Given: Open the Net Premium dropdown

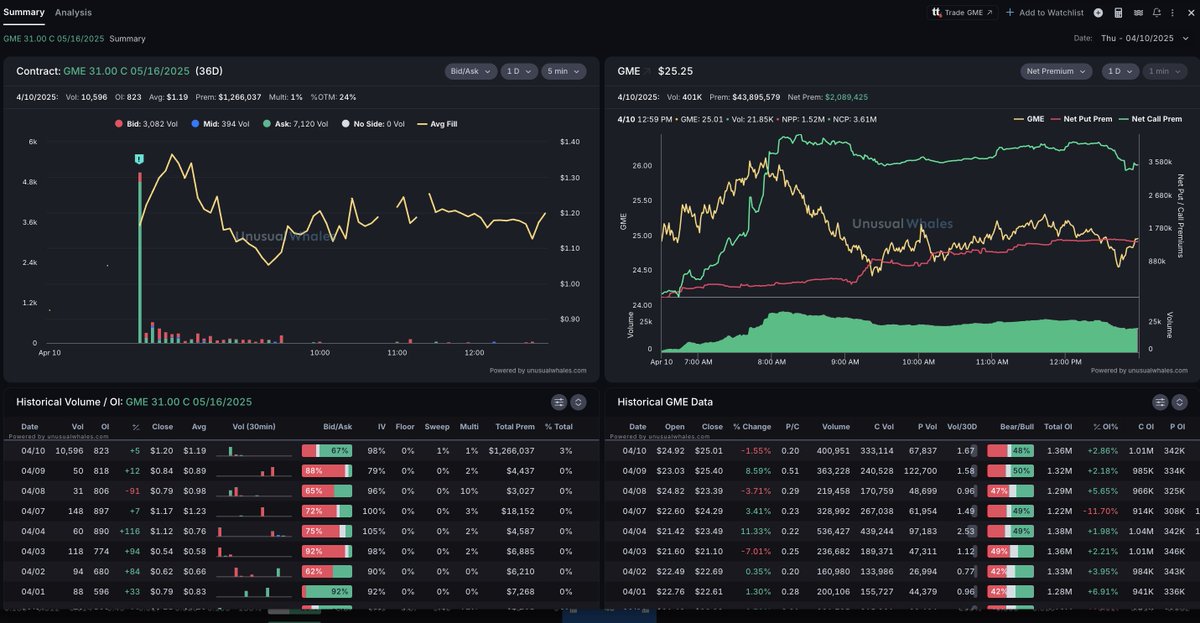Looking at the screenshot, I should (1058, 71).
